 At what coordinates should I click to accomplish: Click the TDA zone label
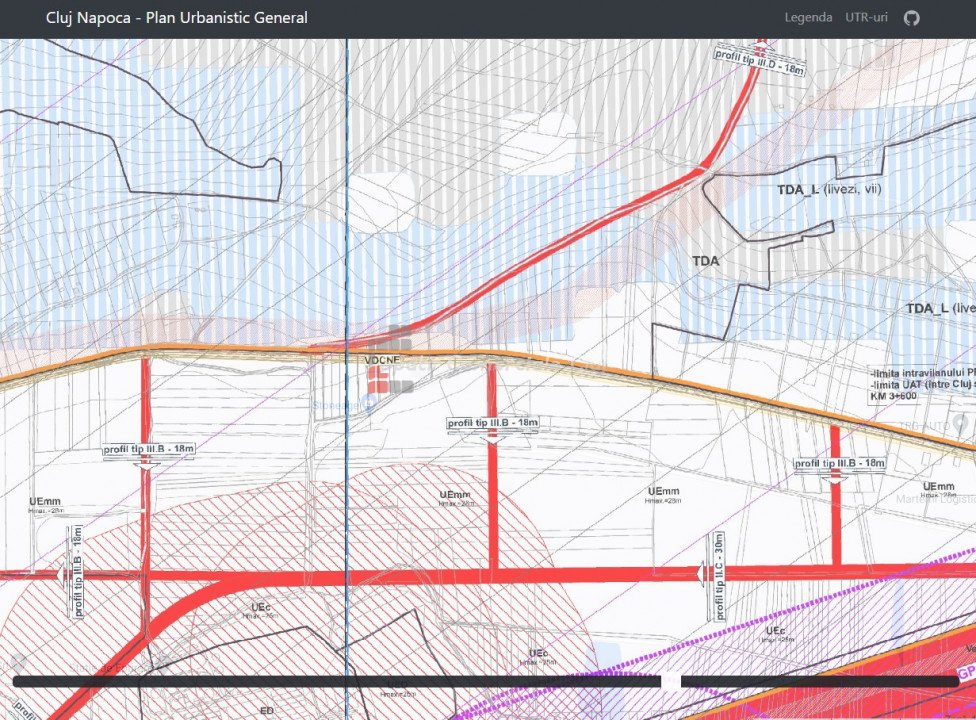(x=706, y=261)
